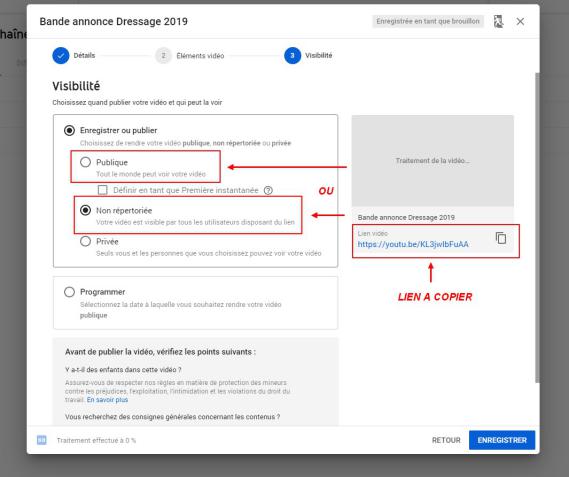The height and width of the screenshot is (477, 569).
Task: Select the Non répertoriée radio option
Action: pos(85,210)
